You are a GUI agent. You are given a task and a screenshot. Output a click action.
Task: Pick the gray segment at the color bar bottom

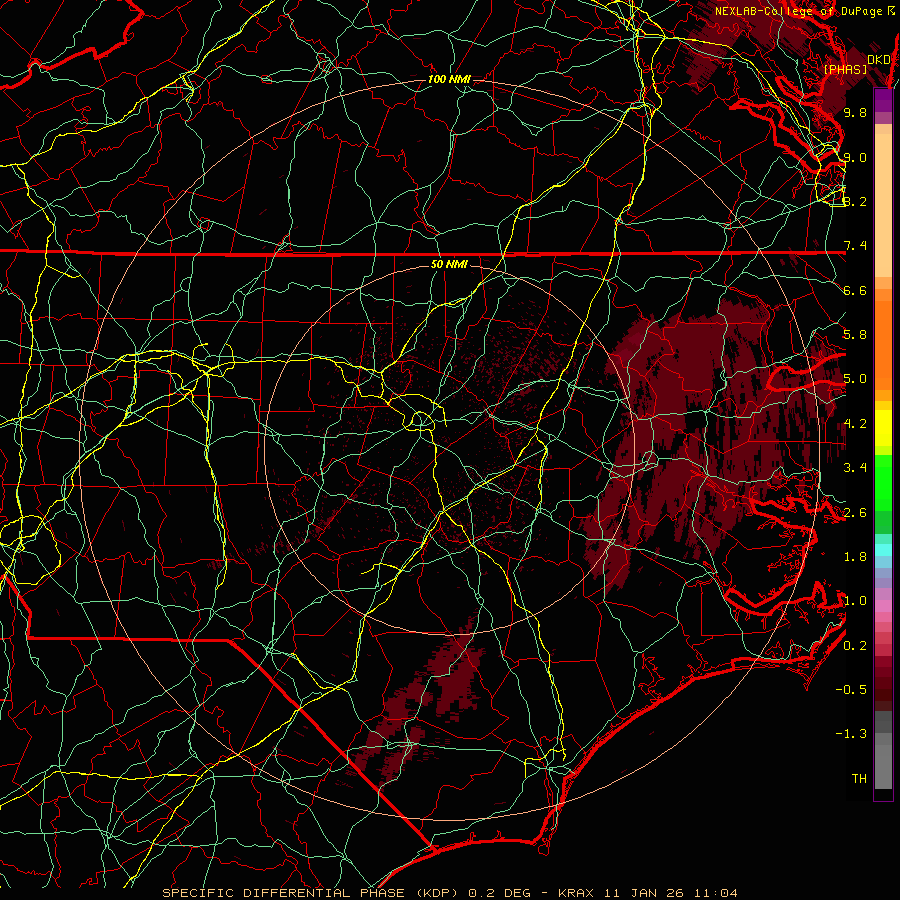pyautogui.click(x=883, y=766)
